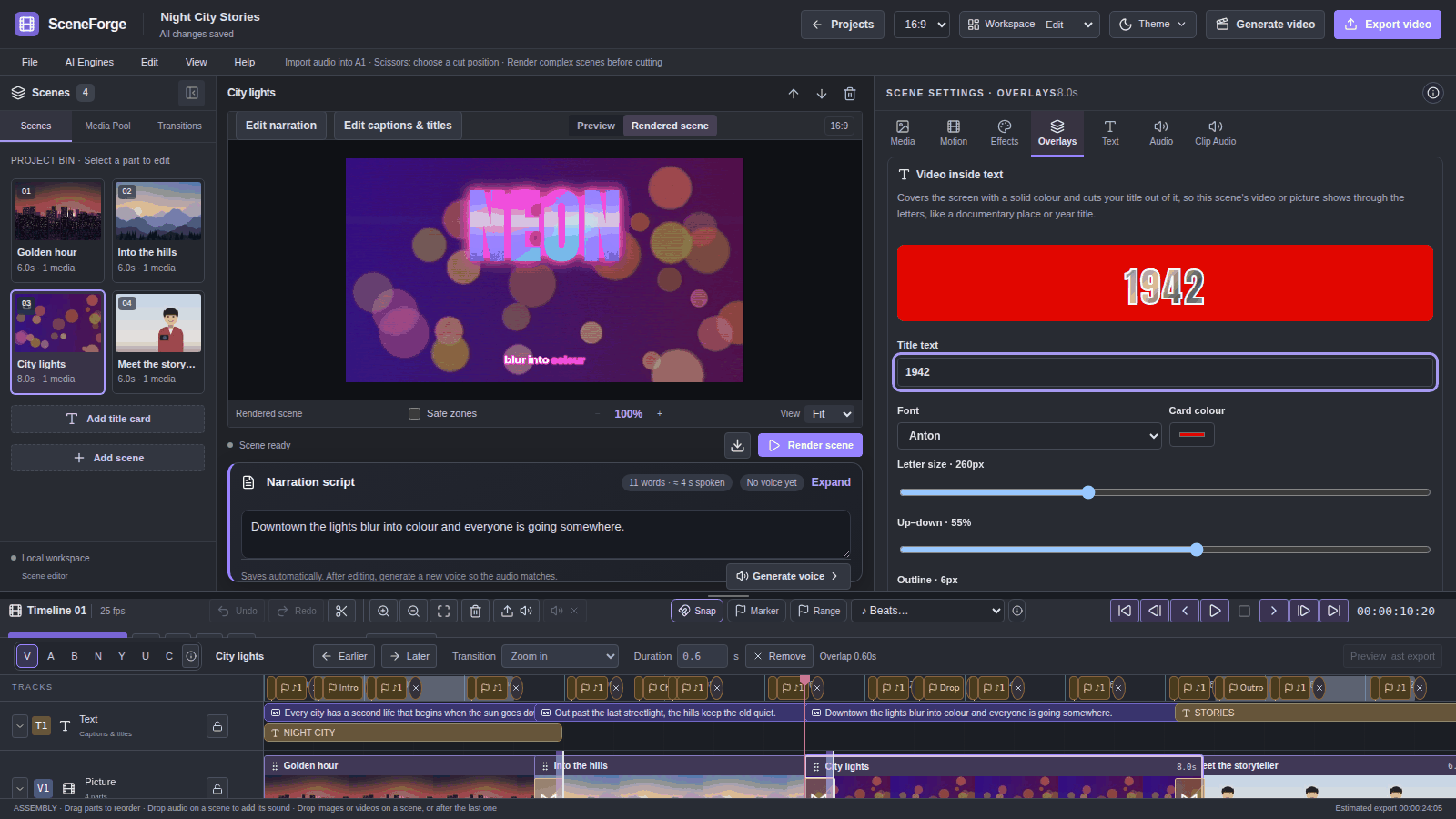This screenshot has width=1456, height=819.
Task: Select track letter A
Action: coord(51,656)
